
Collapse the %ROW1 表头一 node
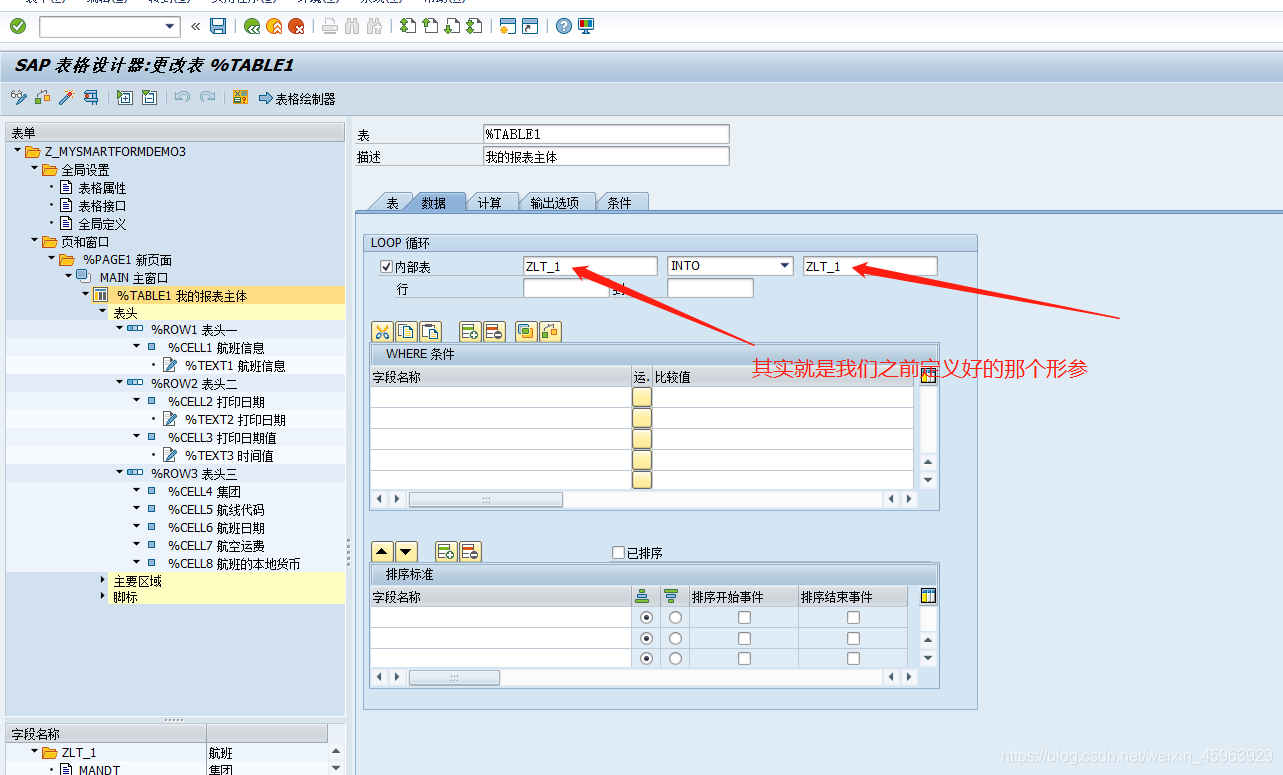coord(119,328)
